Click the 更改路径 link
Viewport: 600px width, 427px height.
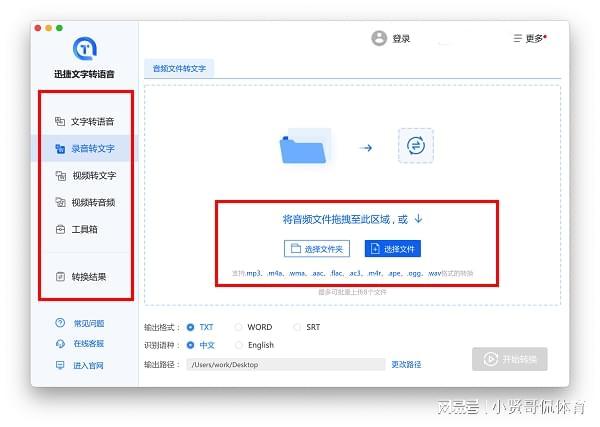click(406, 365)
